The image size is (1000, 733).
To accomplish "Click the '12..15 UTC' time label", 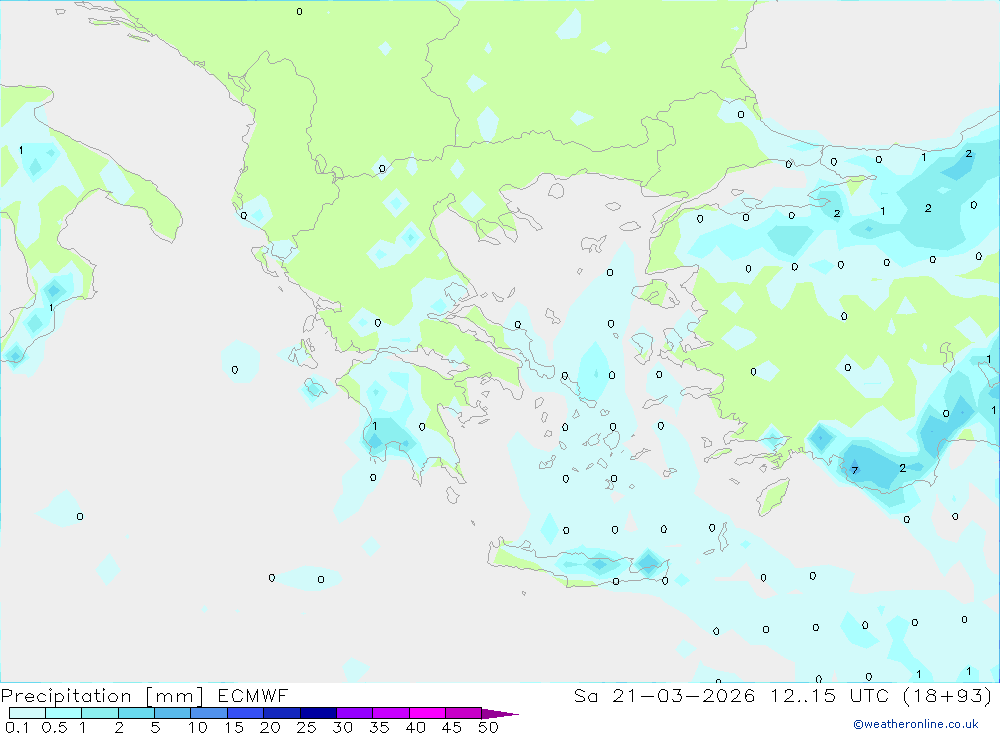I will pos(830,695).
